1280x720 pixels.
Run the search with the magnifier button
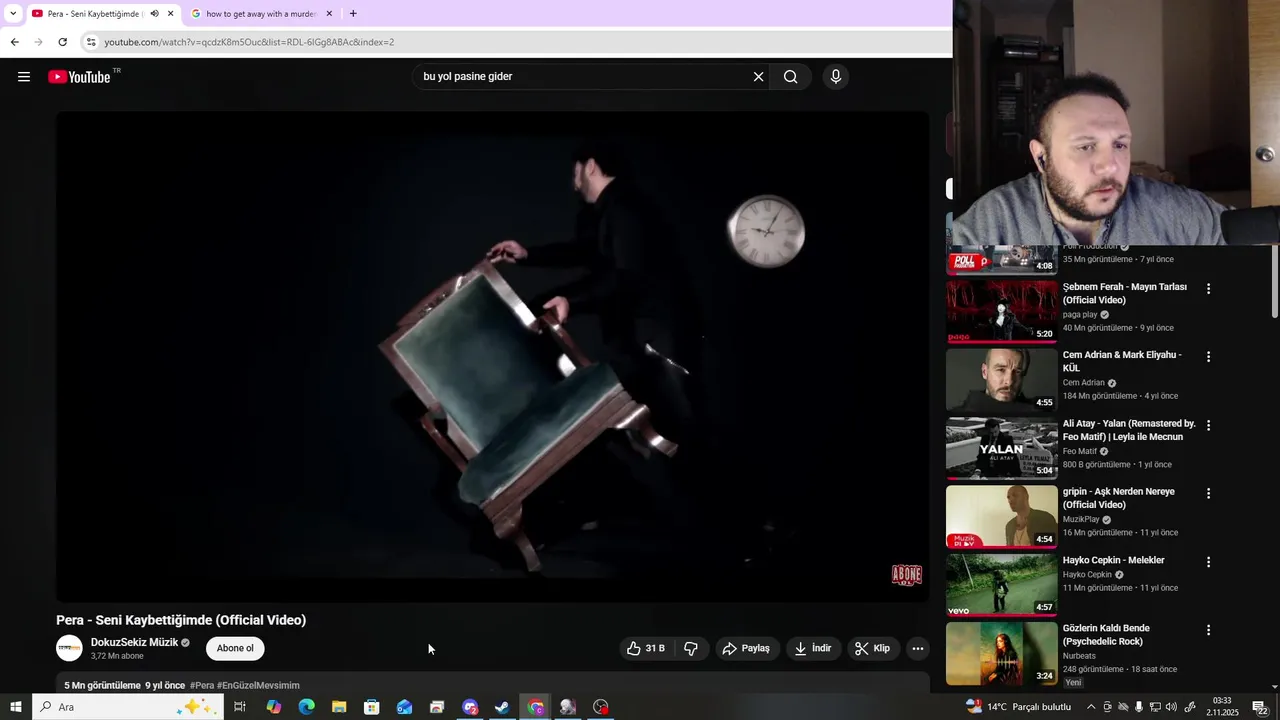[790, 77]
